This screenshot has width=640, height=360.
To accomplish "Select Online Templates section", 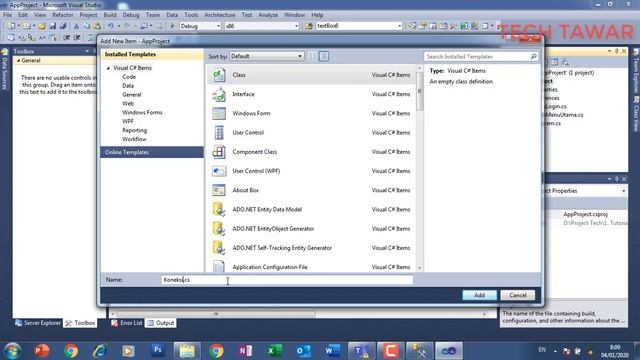I will [152, 152].
